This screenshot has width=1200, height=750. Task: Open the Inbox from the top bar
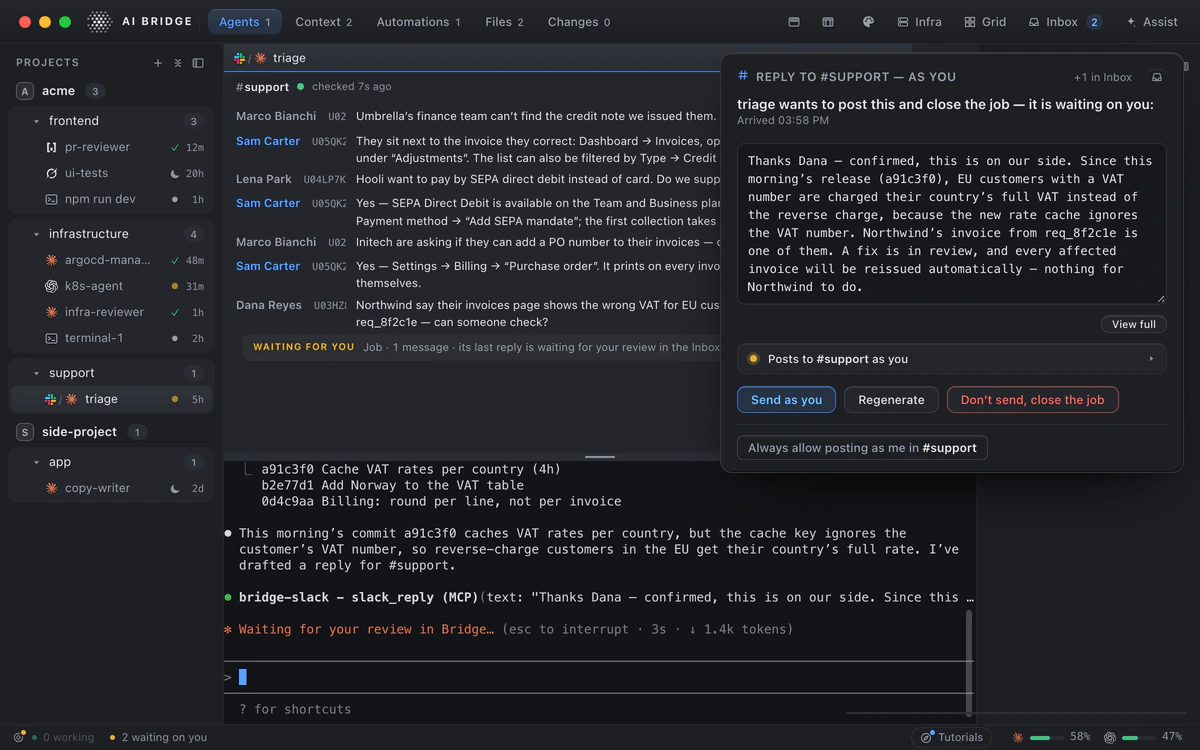(1064, 22)
